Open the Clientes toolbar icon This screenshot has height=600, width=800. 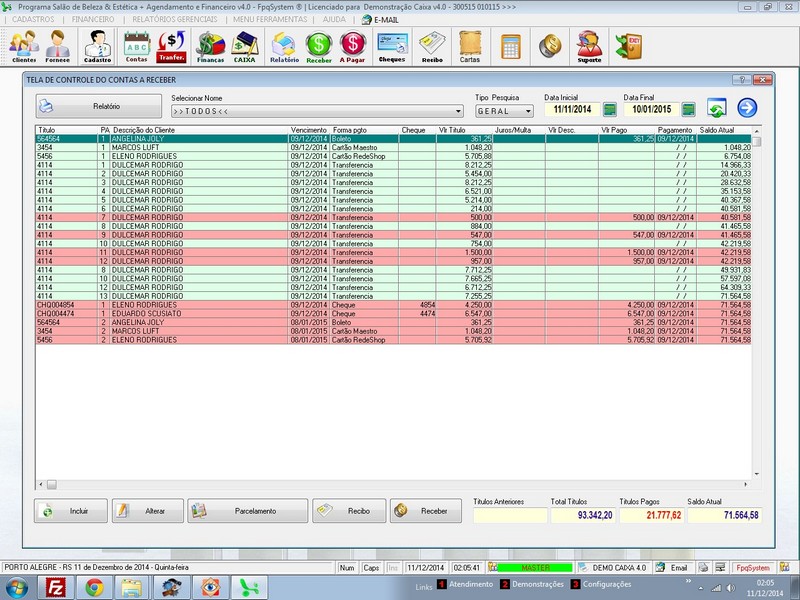click(x=24, y=46)
